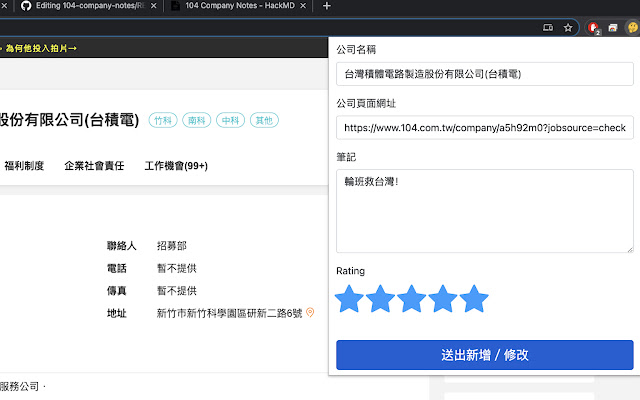The width and height of the screenshot is (640, 400).
Task: Set rating to two stars
Action: click(380, 299)
